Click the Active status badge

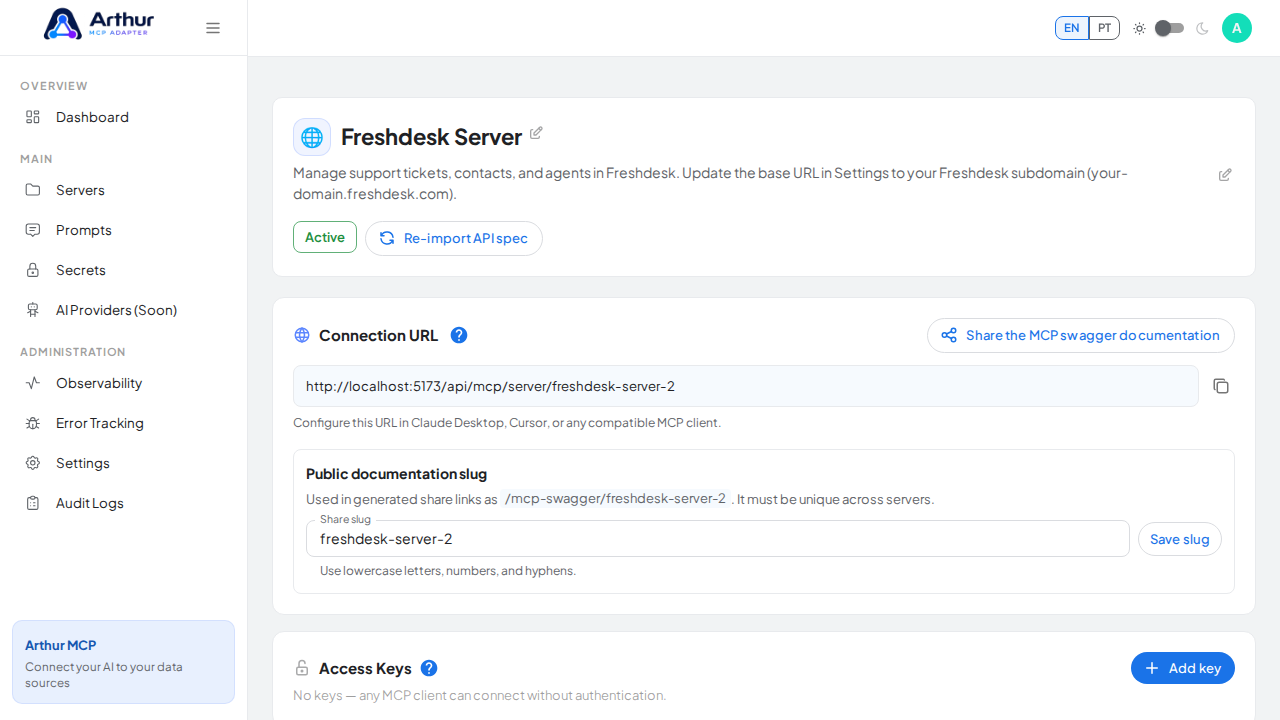325,237
